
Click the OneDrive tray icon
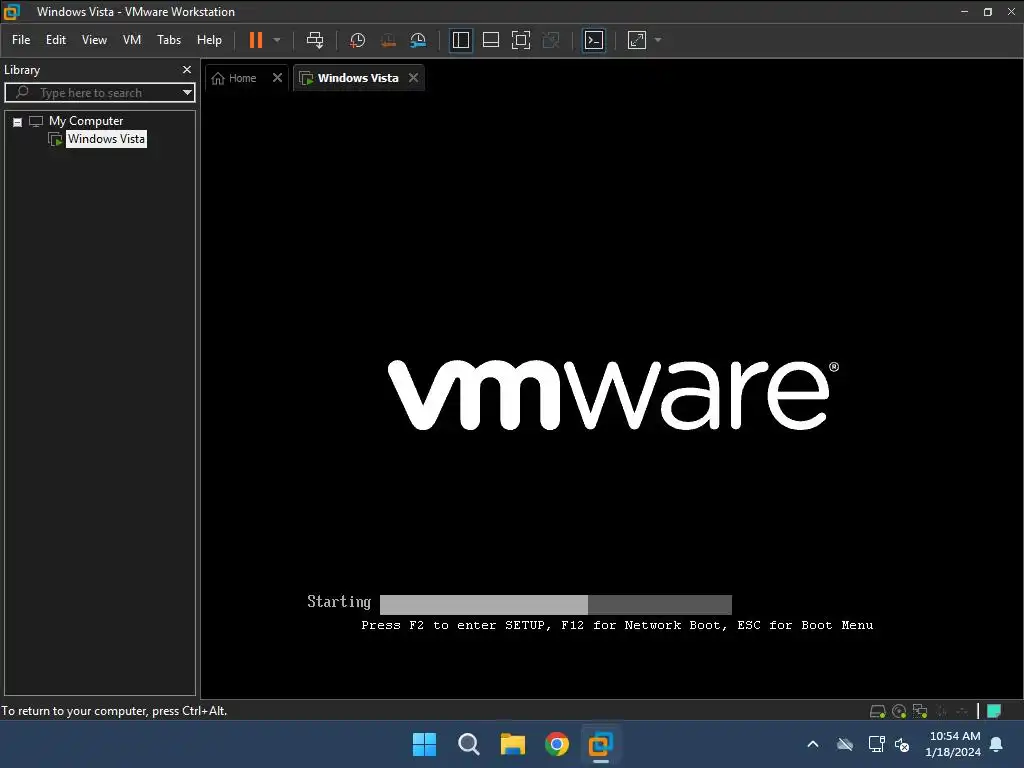coord(845,744)
